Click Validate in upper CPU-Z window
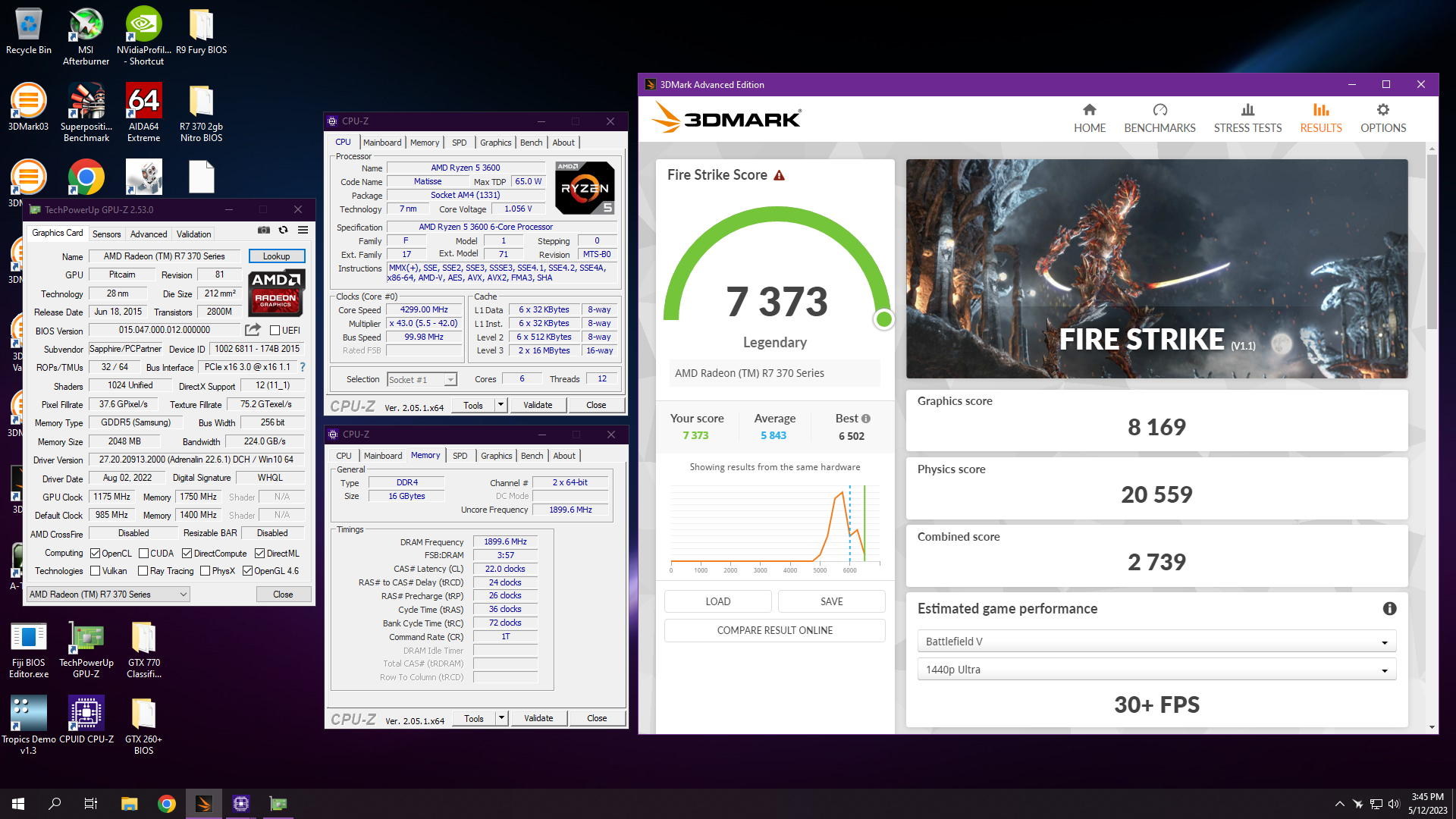 [x=538, y=405]
